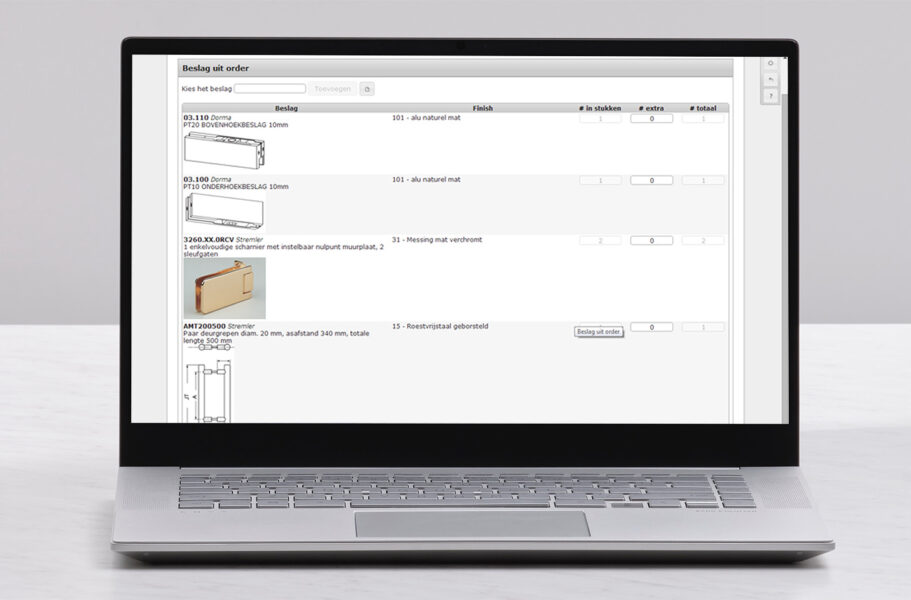Click the '03.110' article code
Image resolution: width=911 pixels, height=600 pixels.
point(196,118)
